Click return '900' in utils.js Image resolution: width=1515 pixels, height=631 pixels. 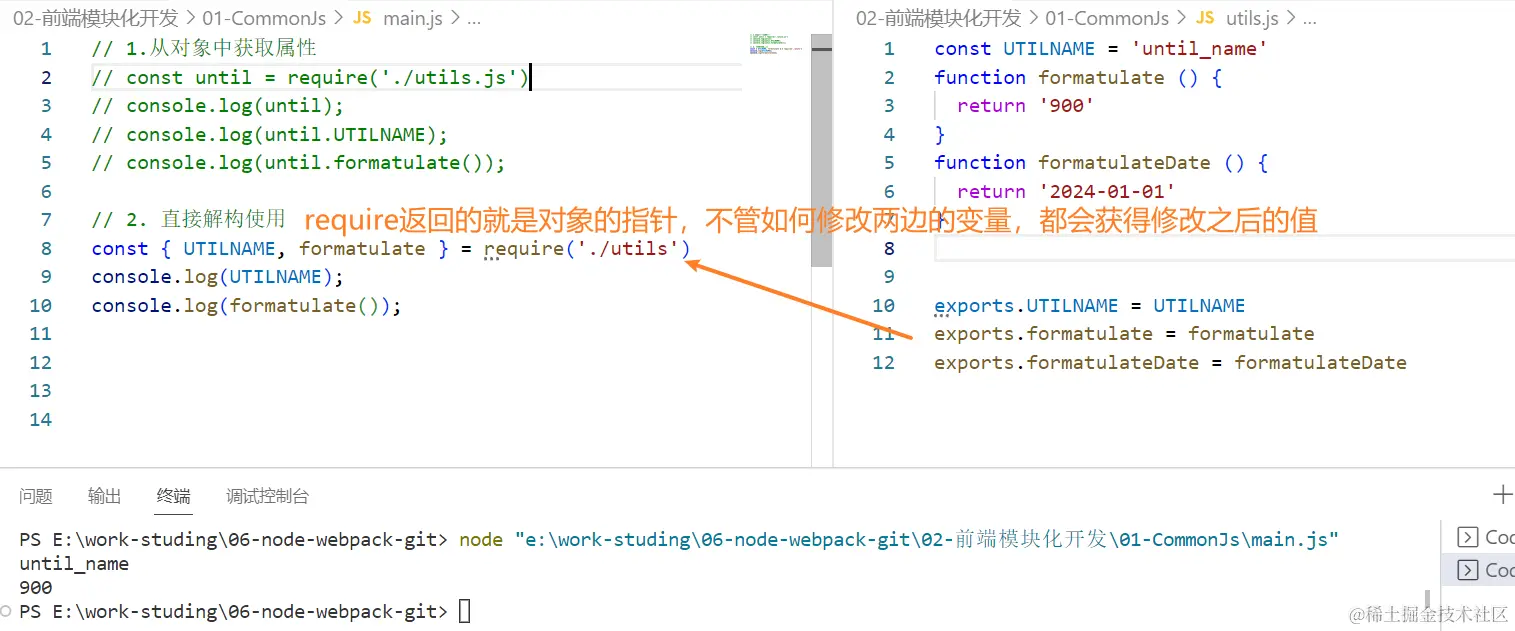[1025, 105]
